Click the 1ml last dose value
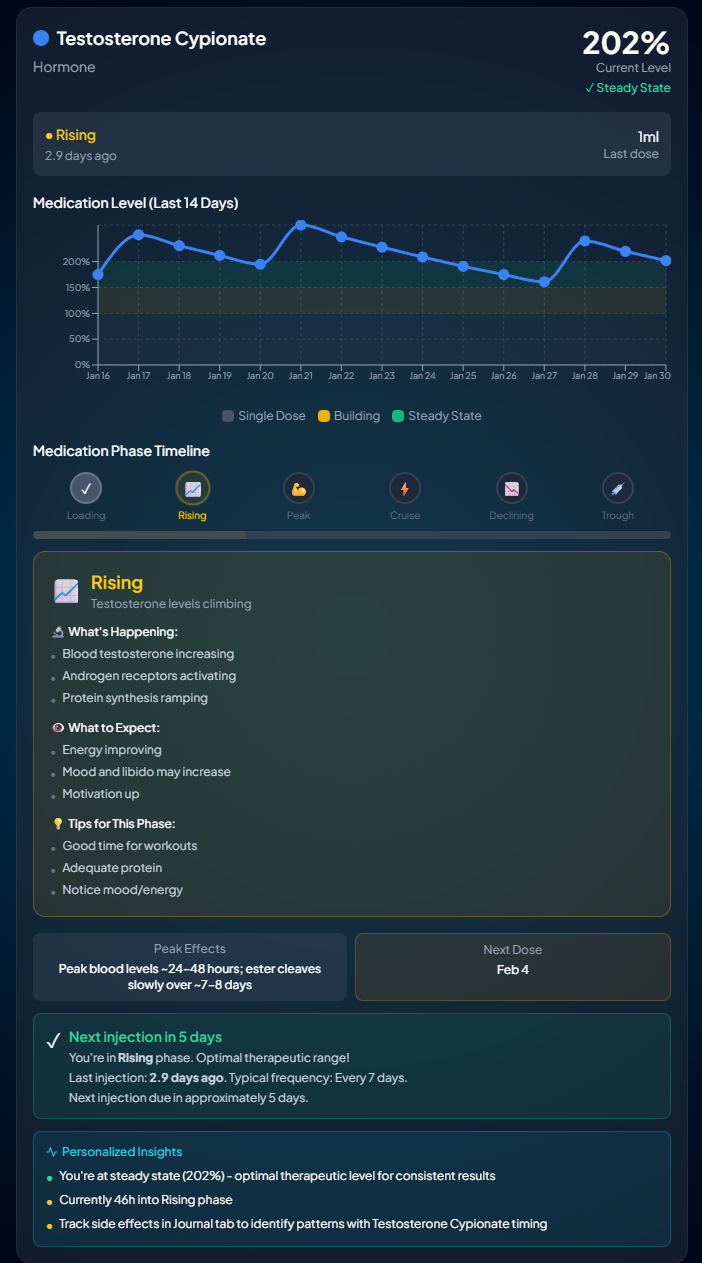The width and height of the screenshot is (702, 1263). click(x=648, y=137)
